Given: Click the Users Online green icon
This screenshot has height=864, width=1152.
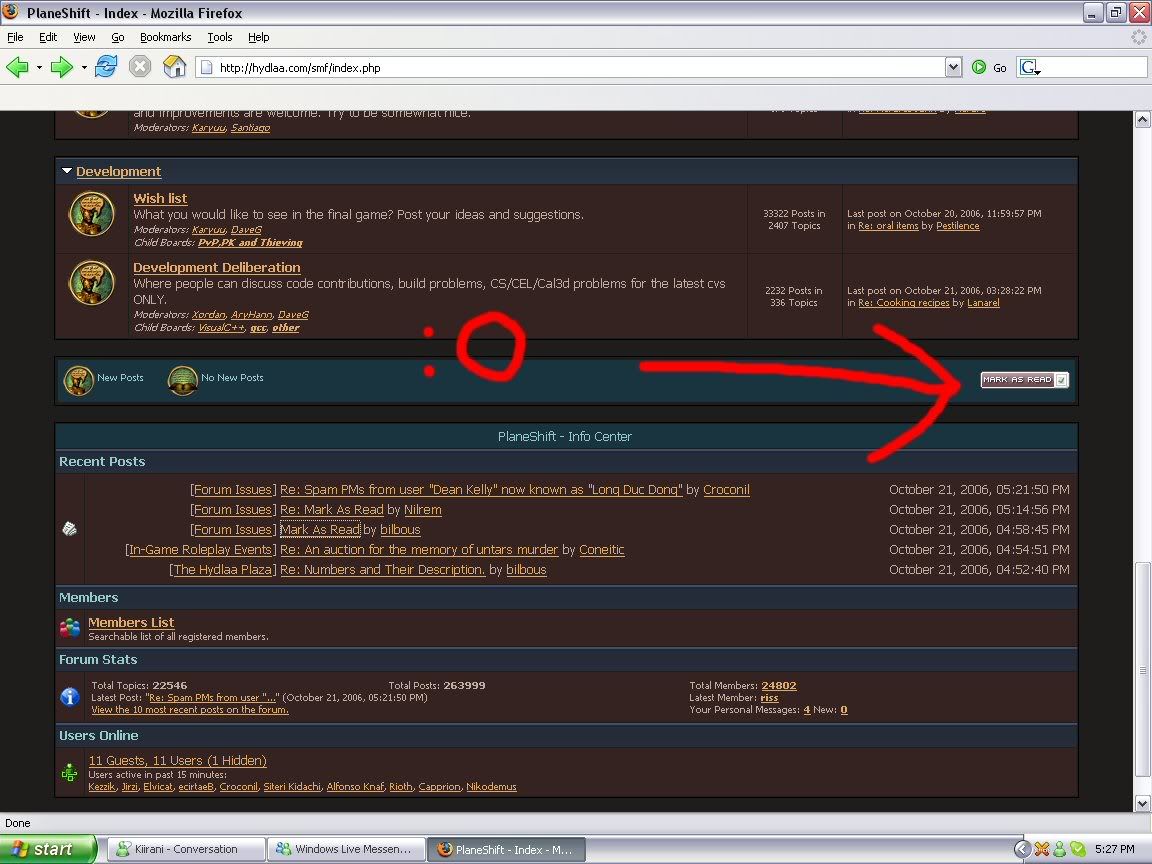Looking at the screenshot, I should [70, 773].
